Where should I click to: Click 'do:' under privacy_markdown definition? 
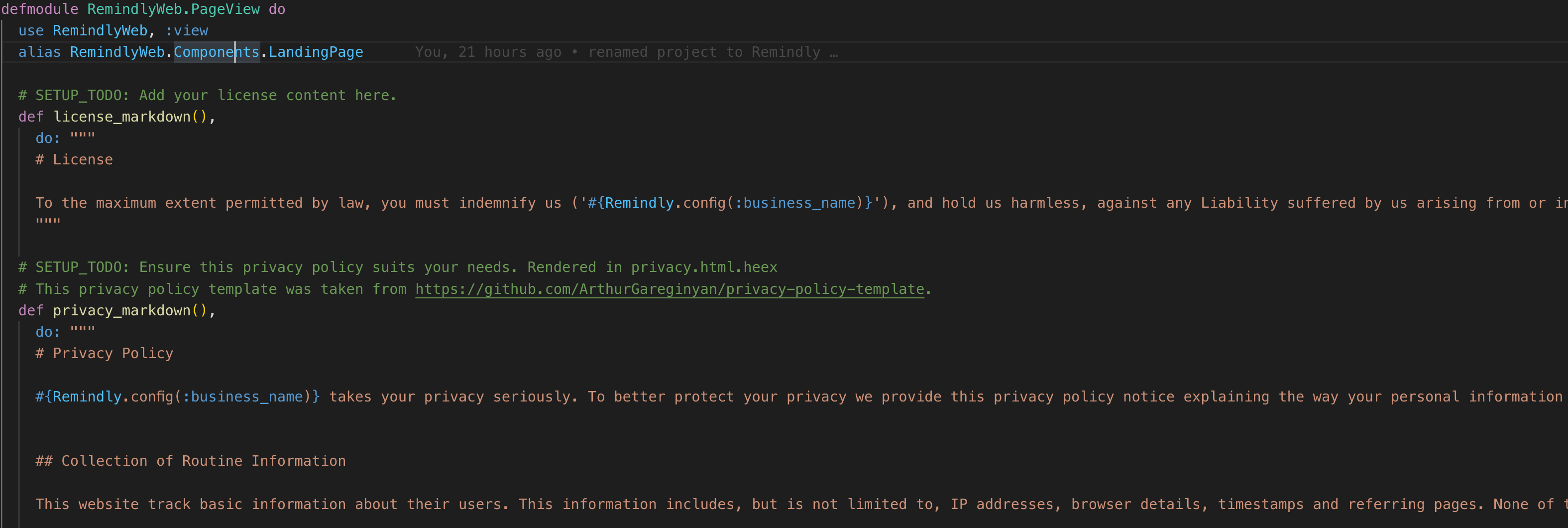click(48, 332)
